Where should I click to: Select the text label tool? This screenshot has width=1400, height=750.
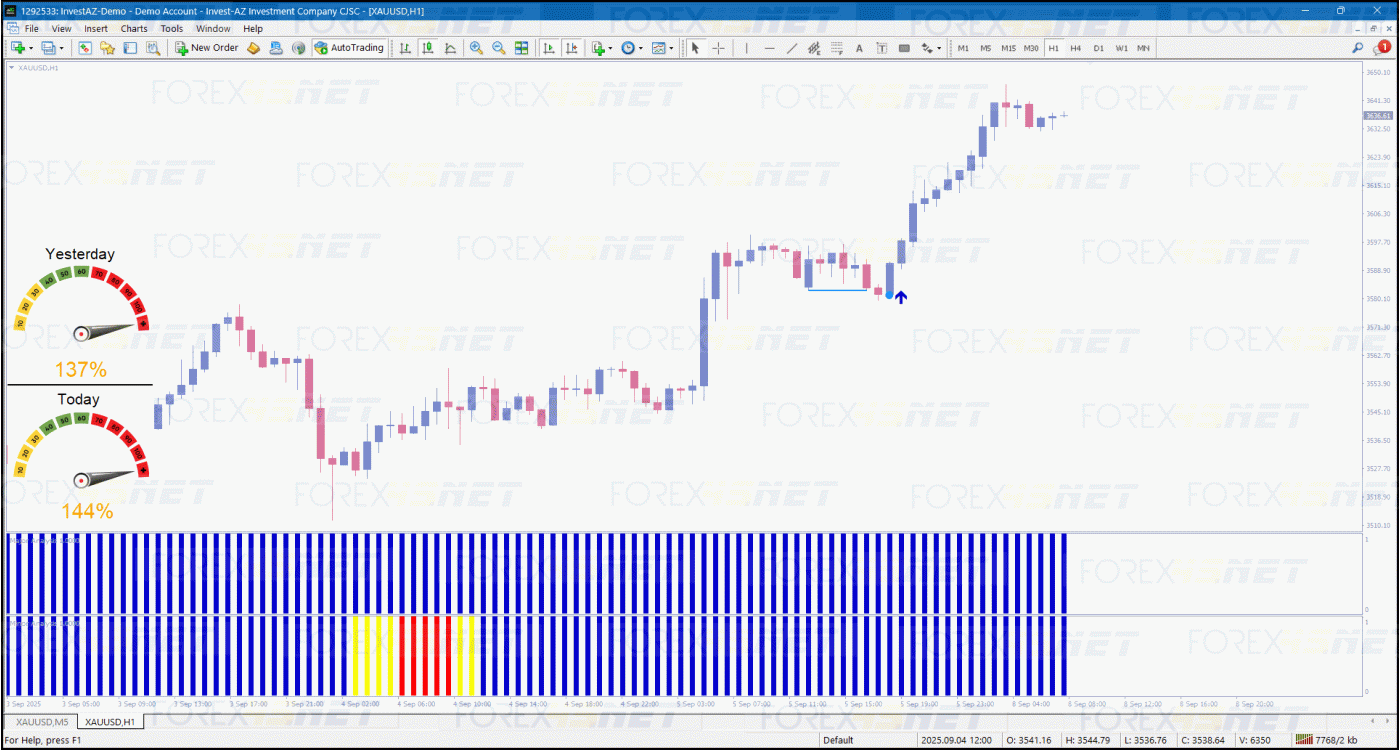tap(859, 48)
